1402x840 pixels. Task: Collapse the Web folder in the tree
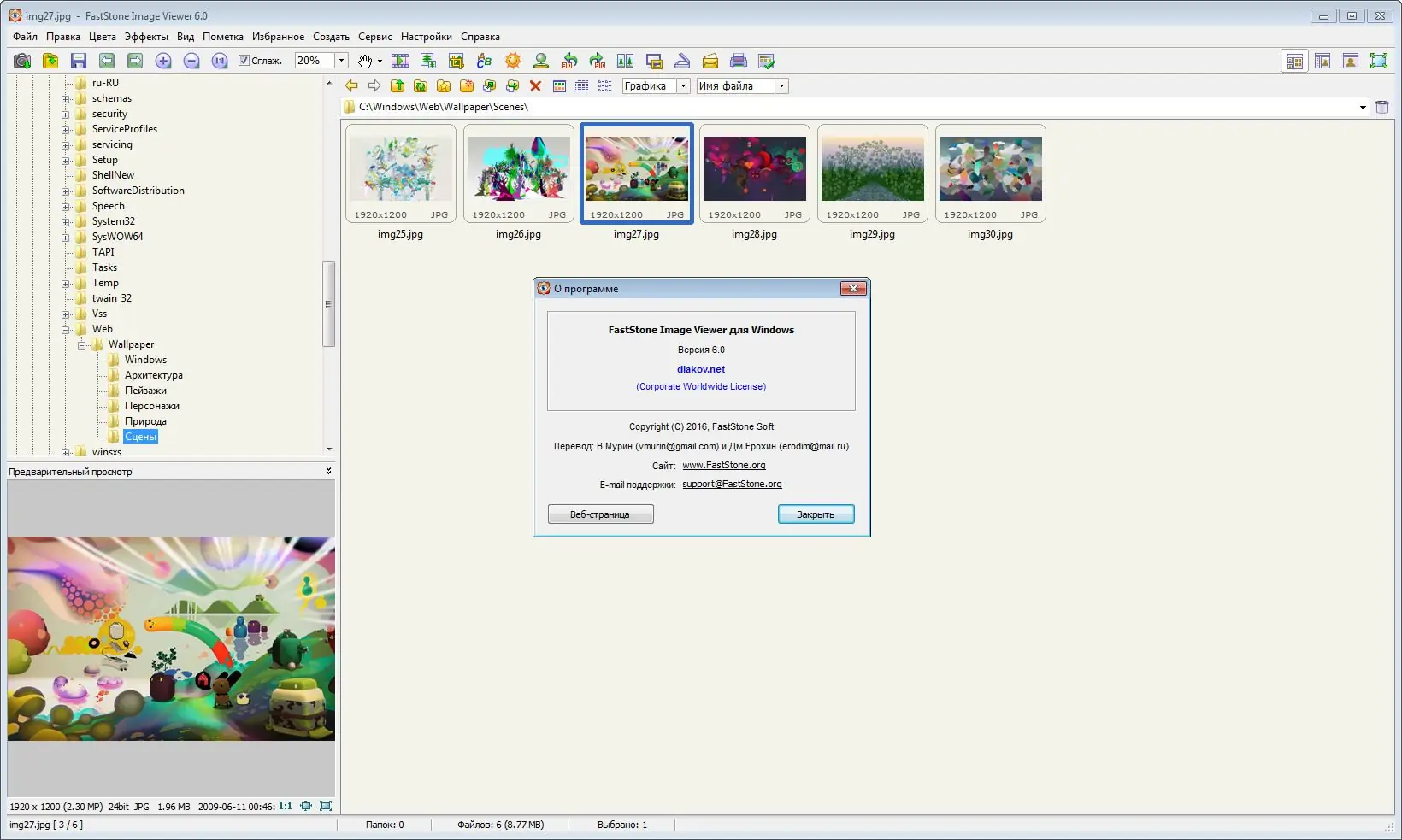65,329
